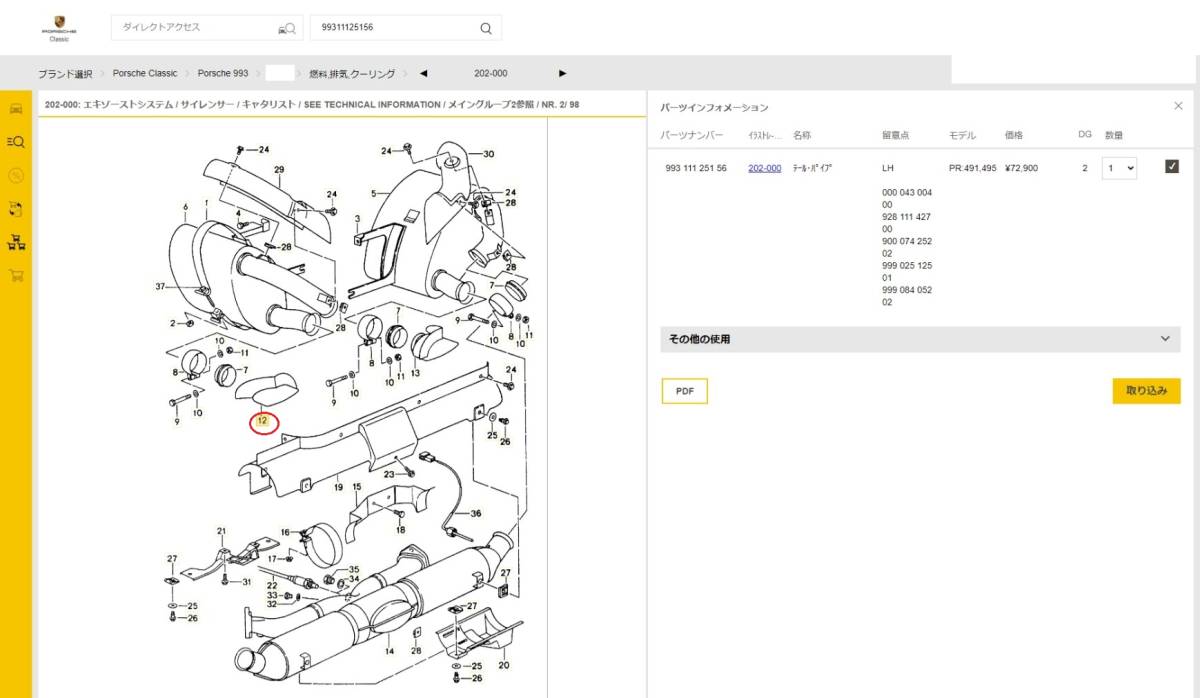Open the 202-000 illustration link
The width and height of the screenshot is (1200, 698).
pyautogui.click(x=765, y=168)
